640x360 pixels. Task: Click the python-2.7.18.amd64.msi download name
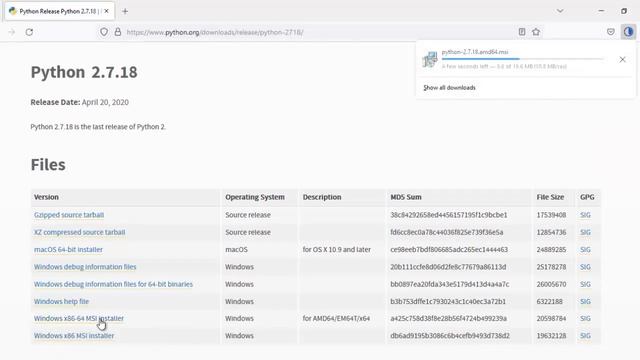475,52
